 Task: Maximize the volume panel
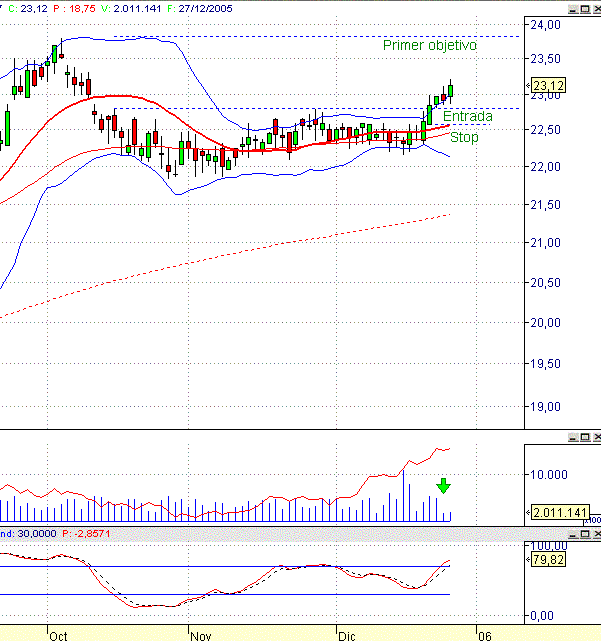click(x=585, y=437)
